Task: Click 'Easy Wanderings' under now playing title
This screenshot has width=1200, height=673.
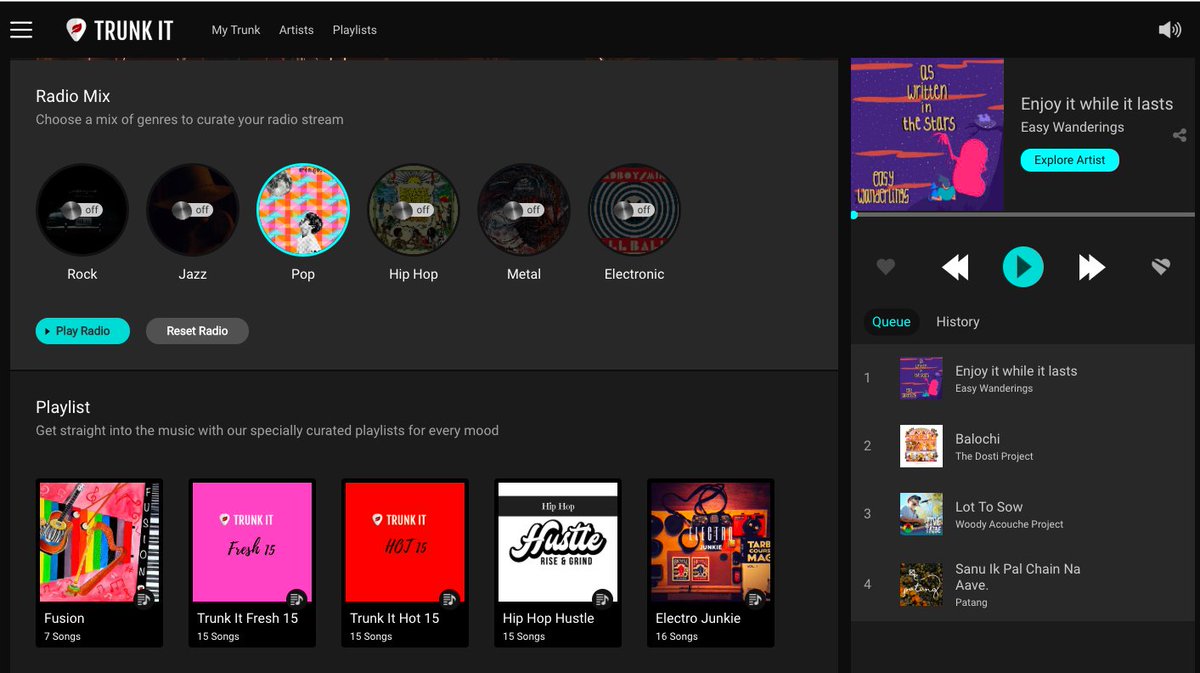Action: click(x=1072, y=127)
